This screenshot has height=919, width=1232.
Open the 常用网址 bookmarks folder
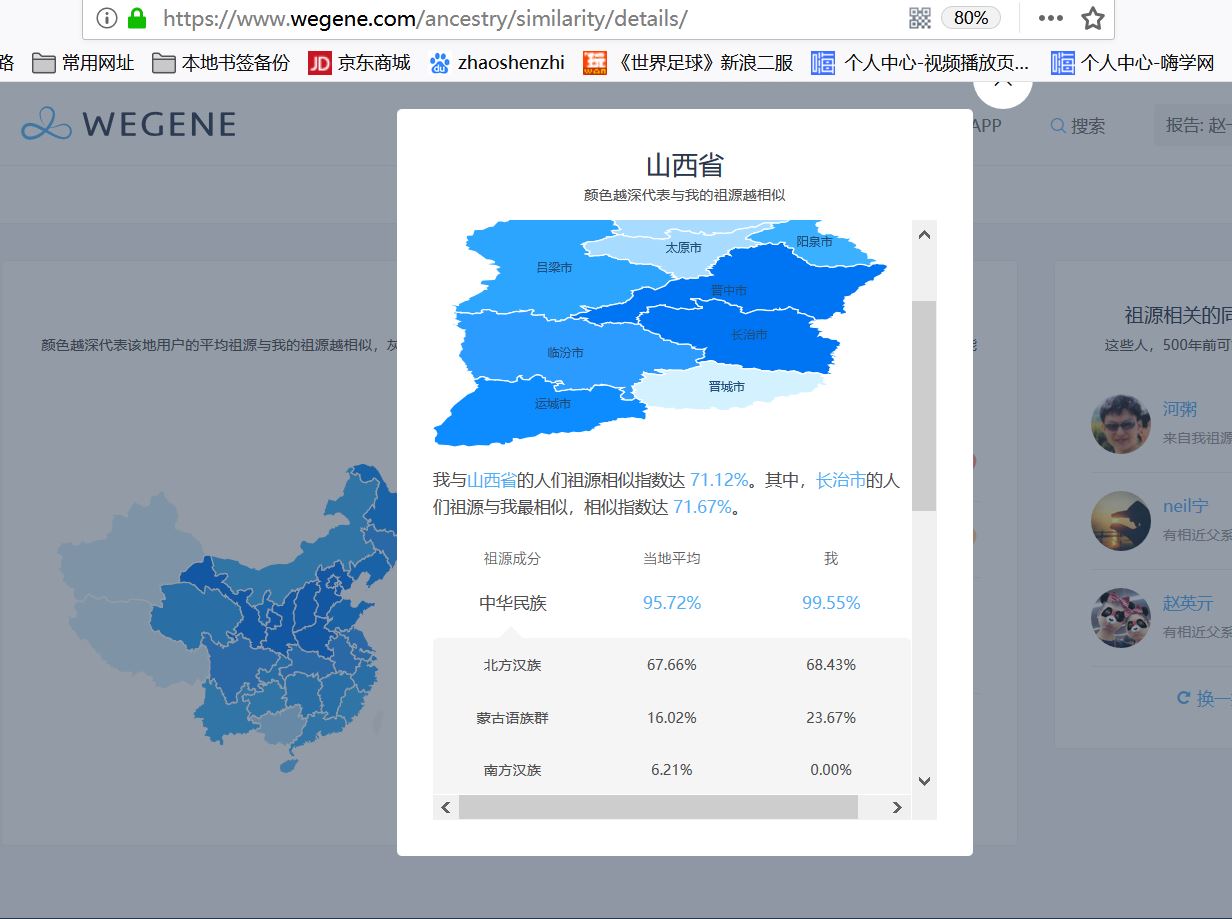83,63
